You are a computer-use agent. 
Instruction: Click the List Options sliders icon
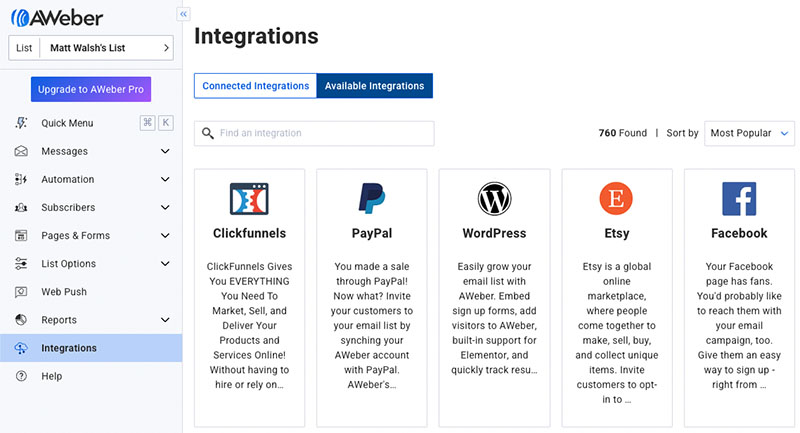point(21,264)
